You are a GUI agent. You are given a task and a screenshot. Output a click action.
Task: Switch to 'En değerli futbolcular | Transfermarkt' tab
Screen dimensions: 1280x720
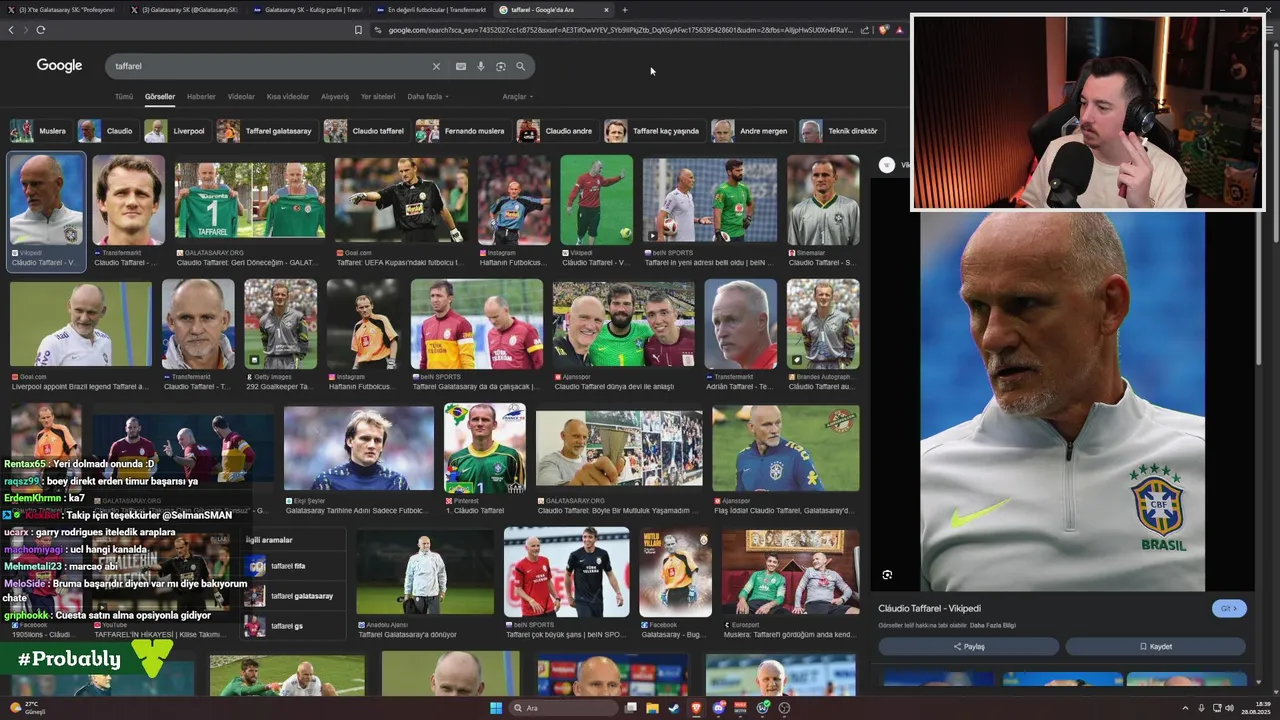click(x=430, y=10)
